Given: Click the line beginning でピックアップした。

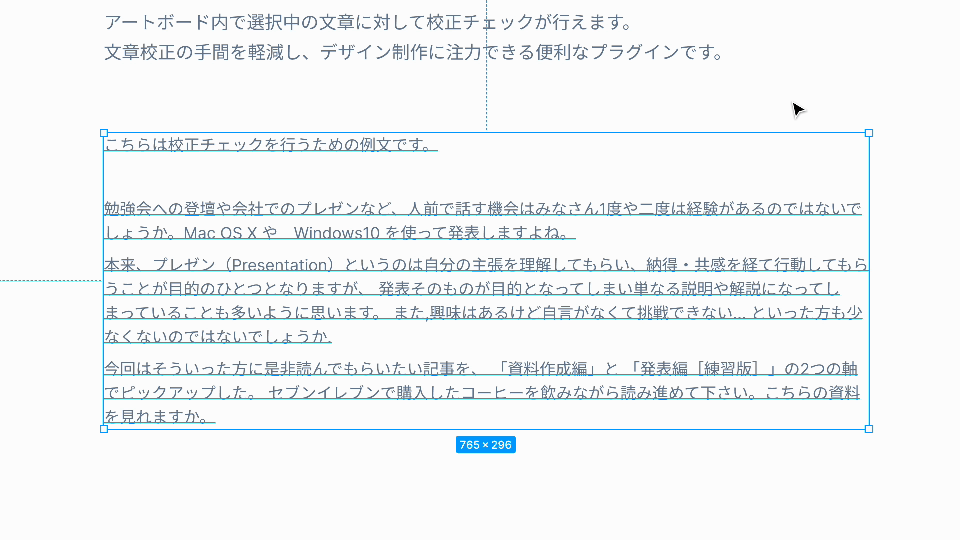Looking at the screenshot, I should click(482, 392).
